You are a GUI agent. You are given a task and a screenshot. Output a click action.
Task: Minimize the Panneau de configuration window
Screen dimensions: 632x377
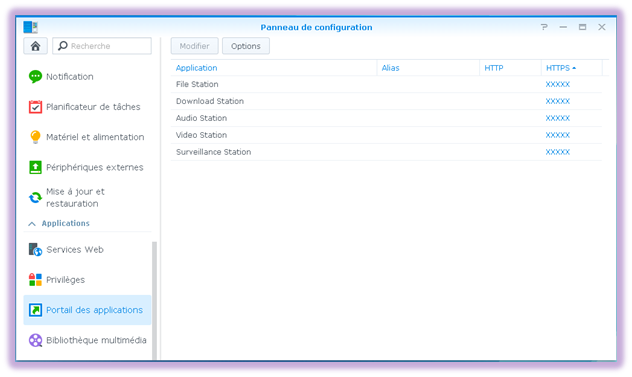click(x=563, y=27)
